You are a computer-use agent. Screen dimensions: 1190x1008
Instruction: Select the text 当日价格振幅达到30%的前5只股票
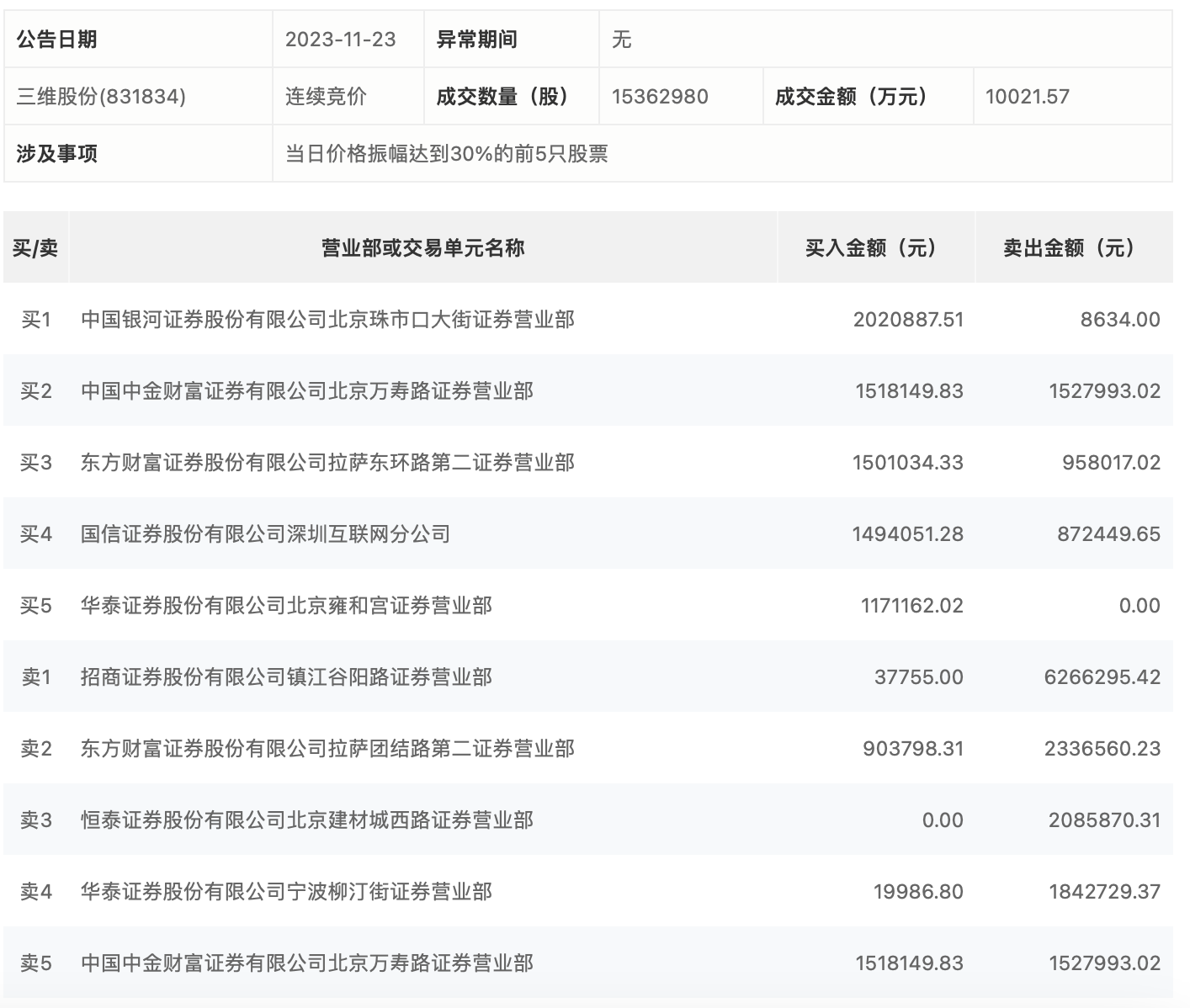(446, 154)
